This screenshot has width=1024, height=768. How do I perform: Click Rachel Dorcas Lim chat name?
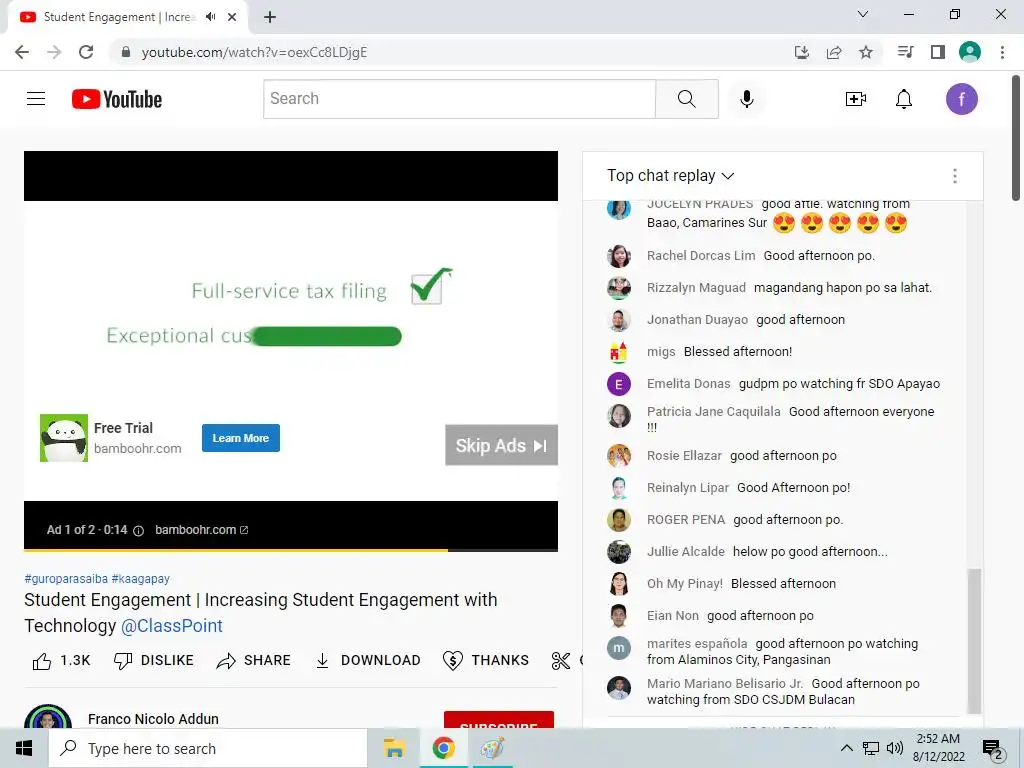click(x=701, y=255)
